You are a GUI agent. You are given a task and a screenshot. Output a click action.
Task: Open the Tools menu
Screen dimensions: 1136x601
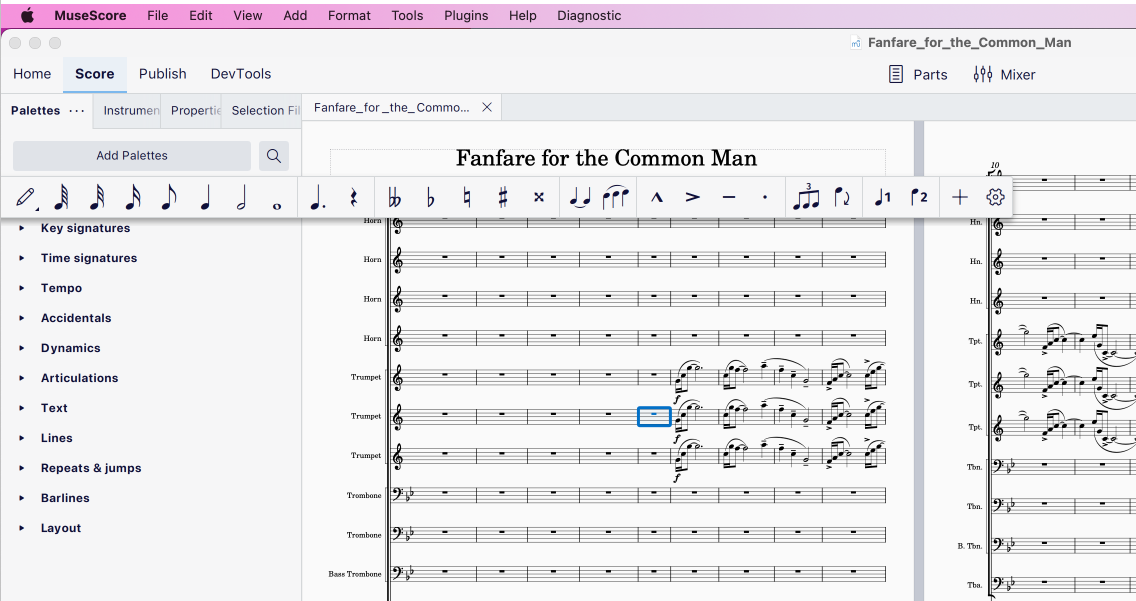(407, 15)
